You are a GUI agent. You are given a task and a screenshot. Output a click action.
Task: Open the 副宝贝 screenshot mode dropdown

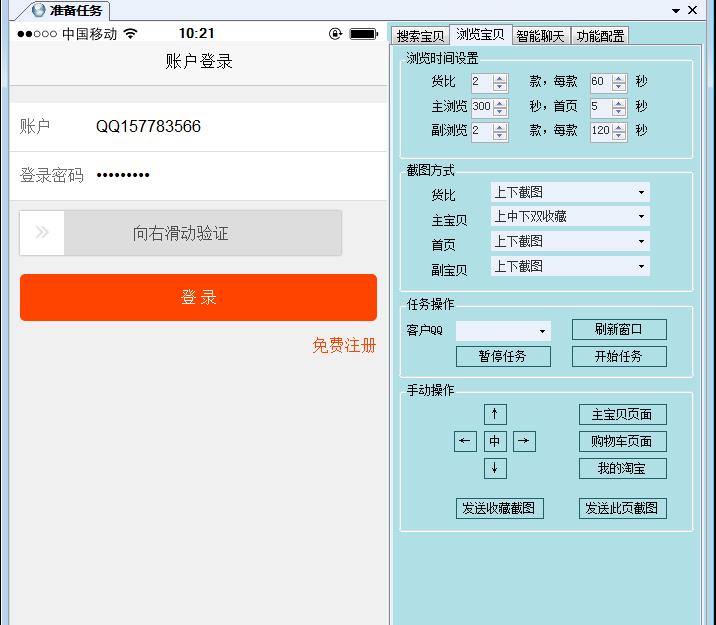coord(640,266)
